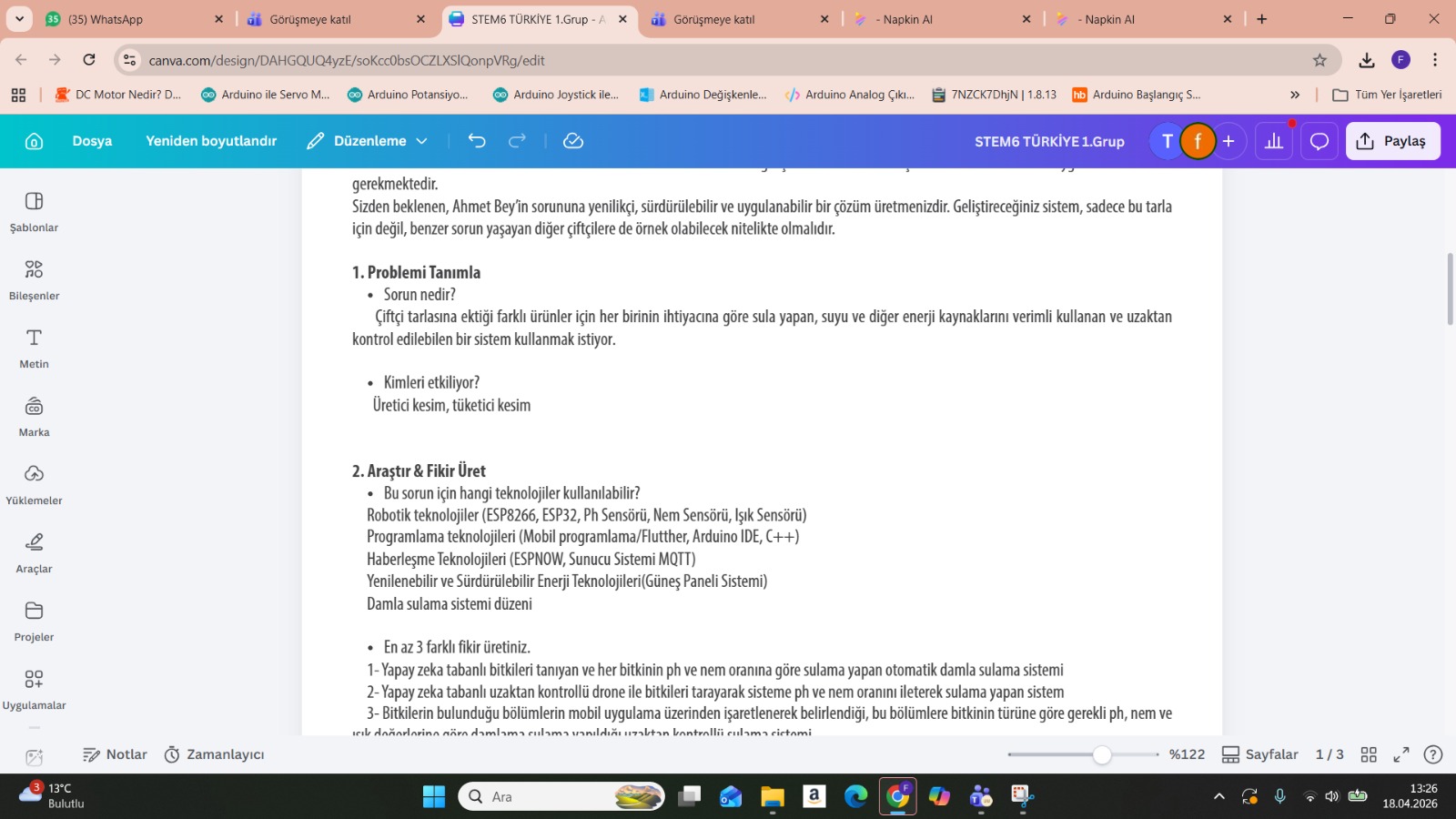The width and height of the screenshot is (1456, 819).
Task: Click Yeniden boyutlandır button
Action: (x=211, y=141)
